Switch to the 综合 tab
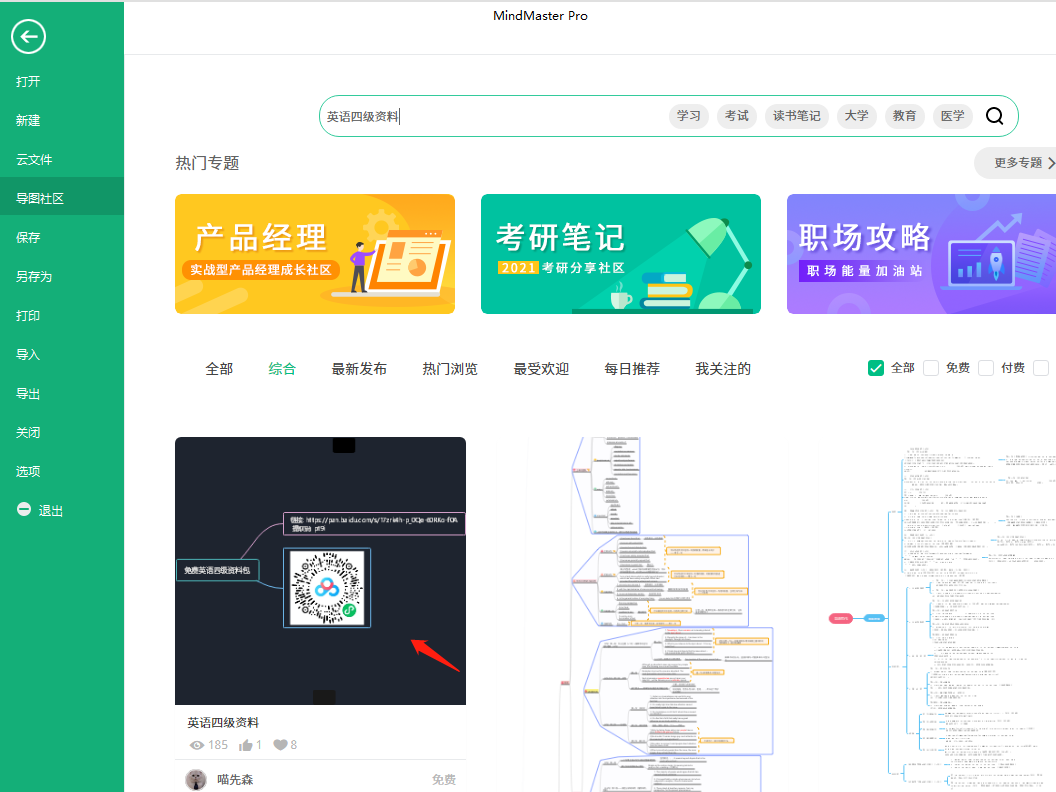This screenshot has width=1056, height=792. pyautogui.click(x=282, y=369)
